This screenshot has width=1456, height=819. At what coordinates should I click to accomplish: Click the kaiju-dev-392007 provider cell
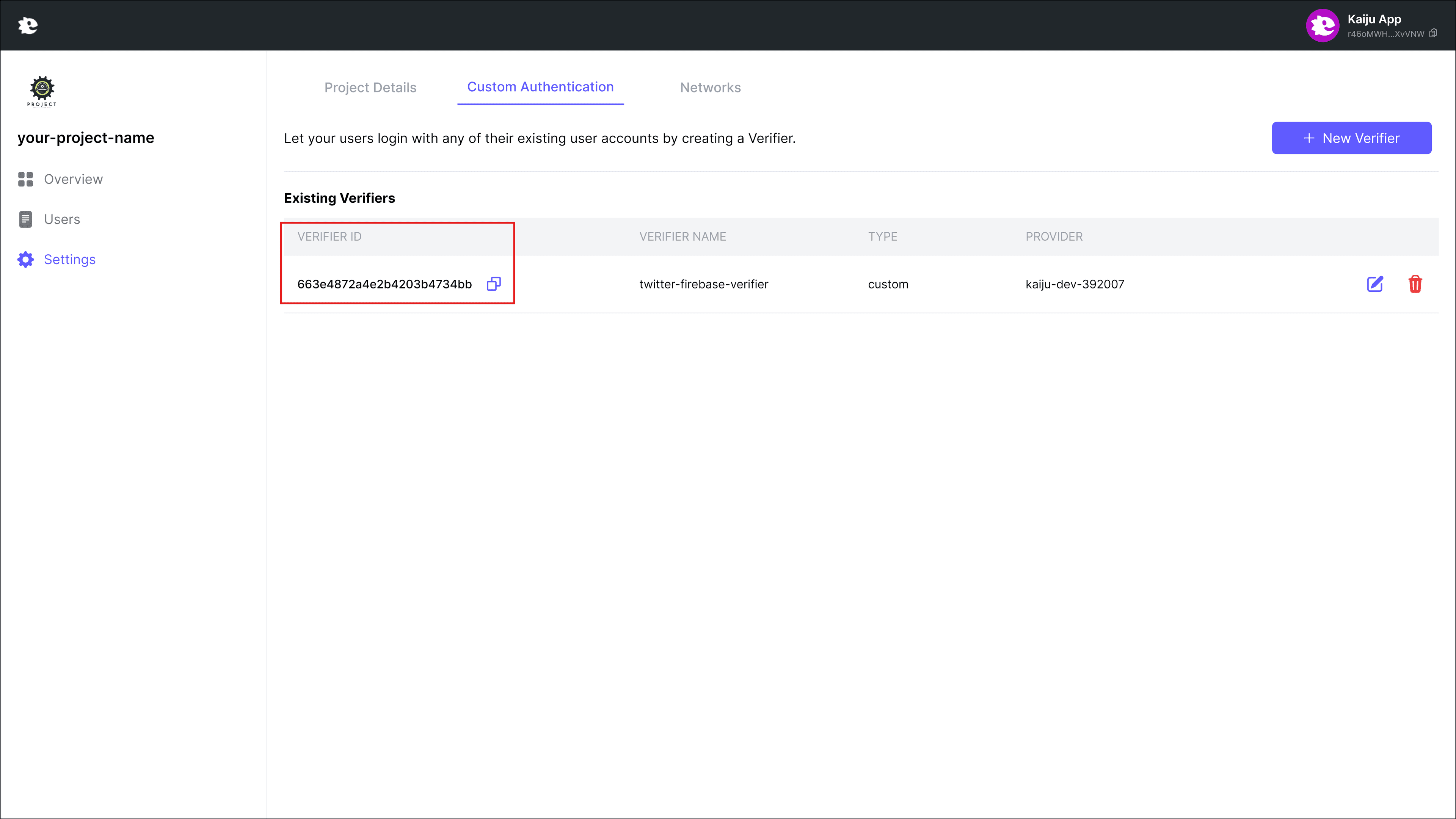click(x=1075, y=284)
